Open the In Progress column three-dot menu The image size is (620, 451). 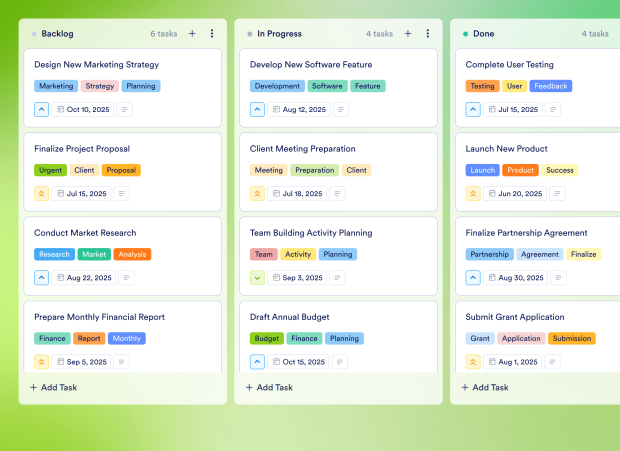pos(428,34)
